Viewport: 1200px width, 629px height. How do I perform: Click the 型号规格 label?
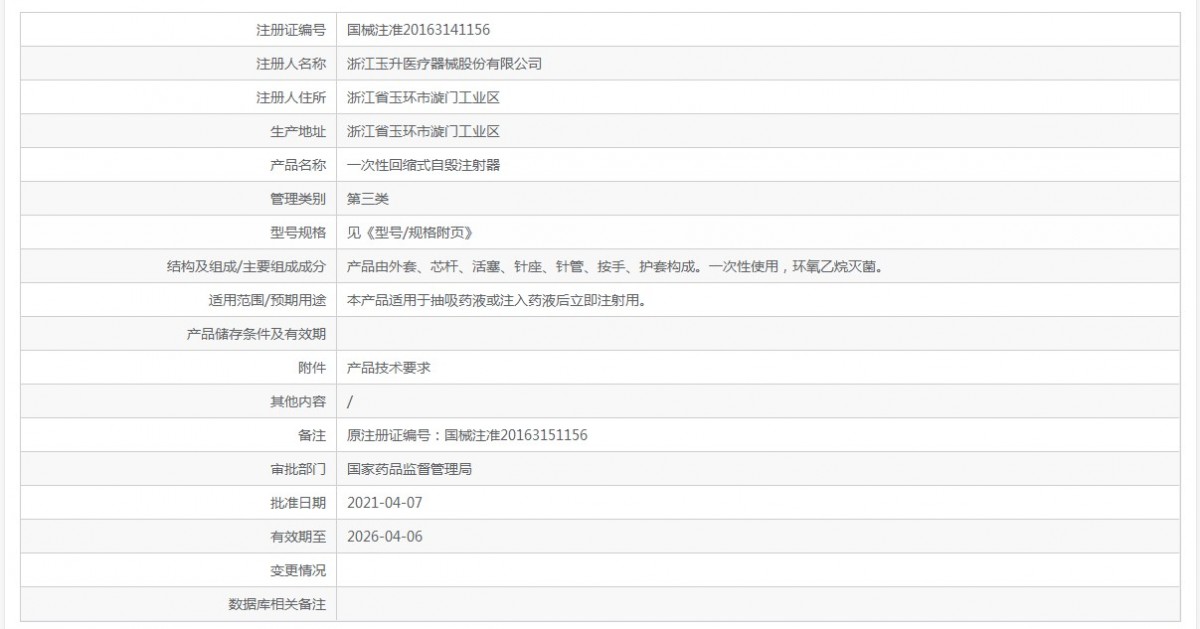click(298, 233)
